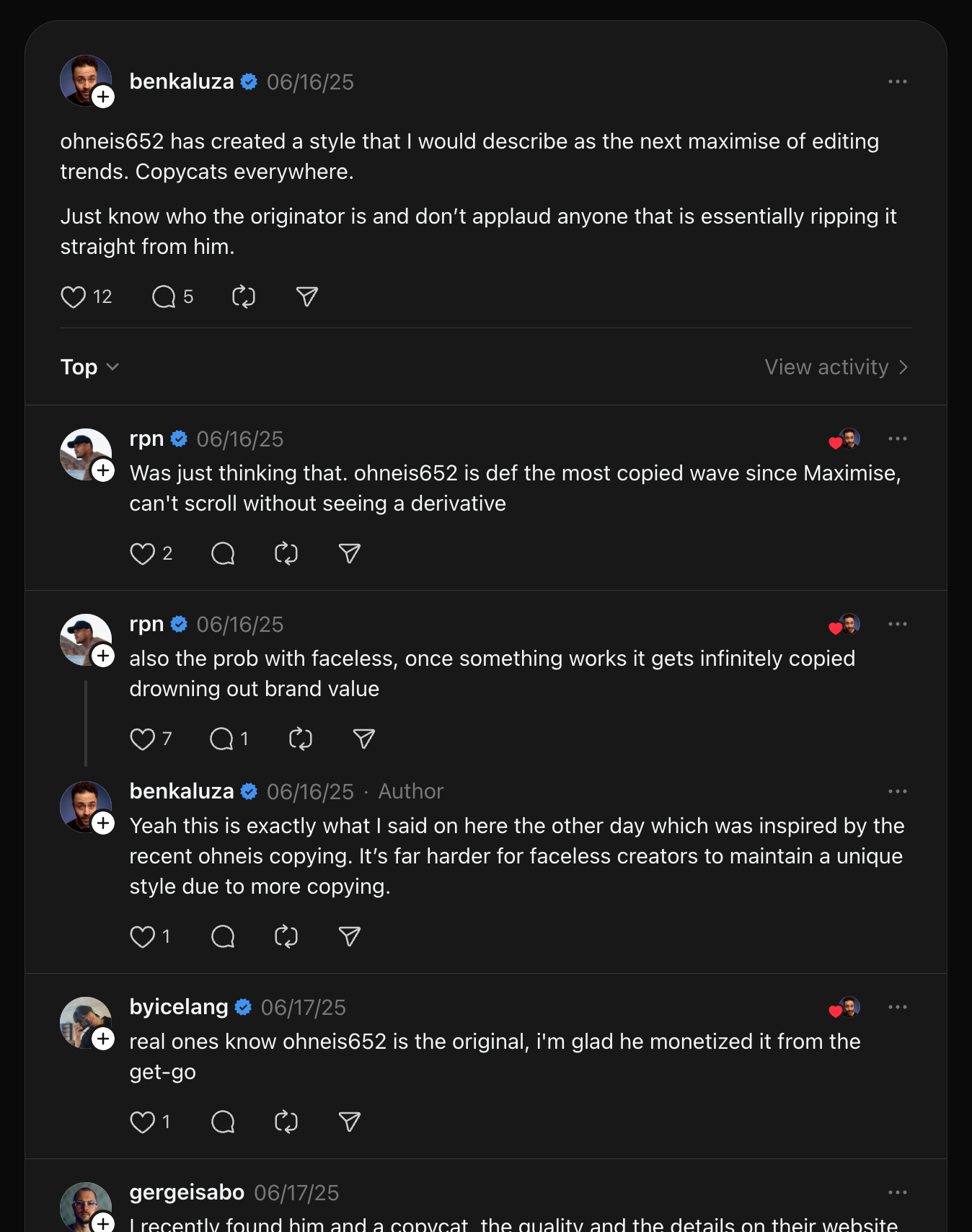Open more options on byicelang's reply
The image size is (972, 1232).
point(898,1007)
